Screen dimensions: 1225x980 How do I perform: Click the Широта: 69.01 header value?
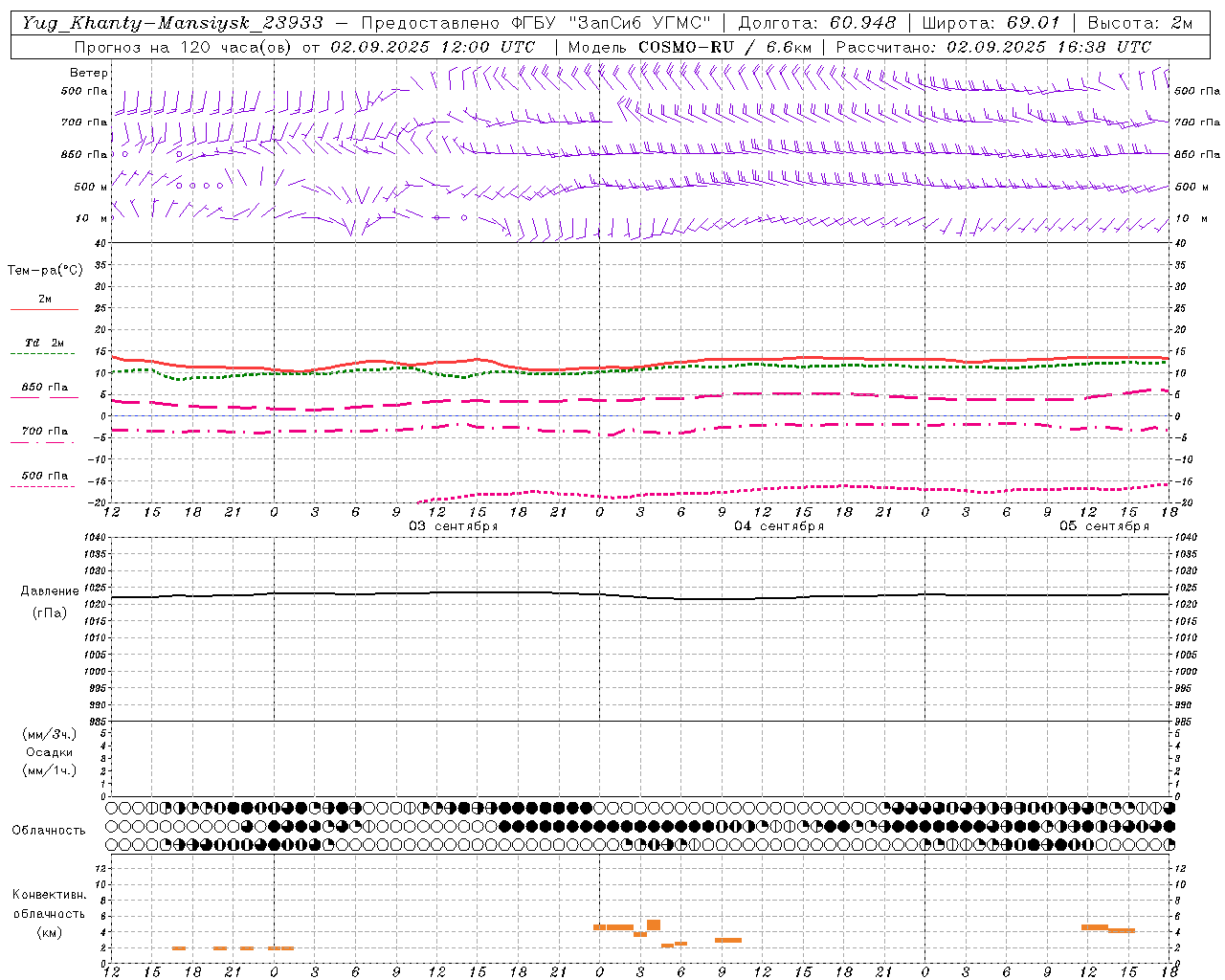tap(992, 23)
